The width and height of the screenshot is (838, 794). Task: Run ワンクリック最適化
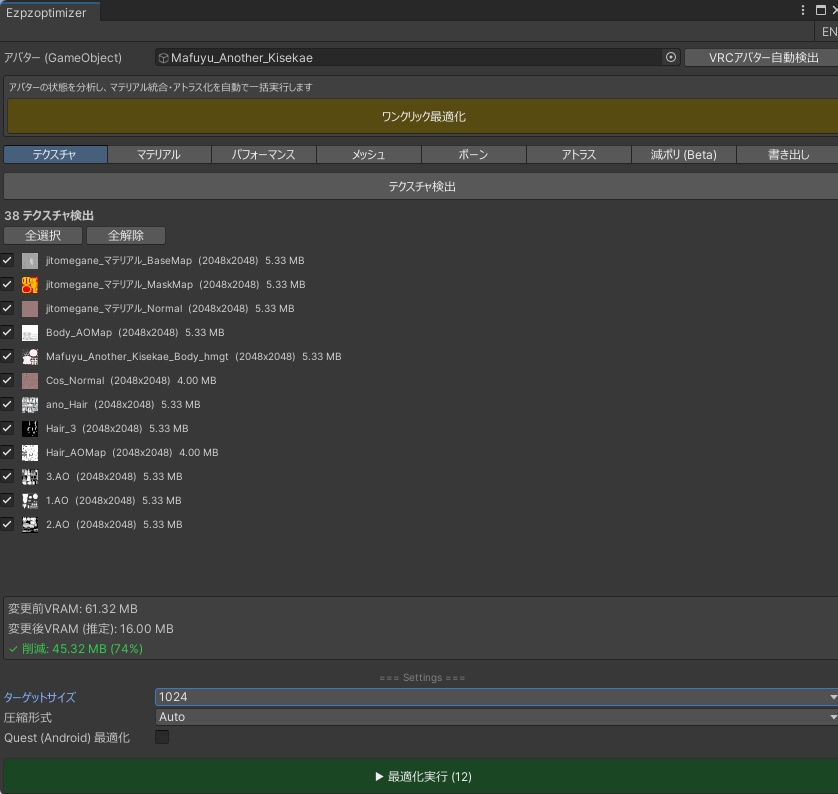419,117
